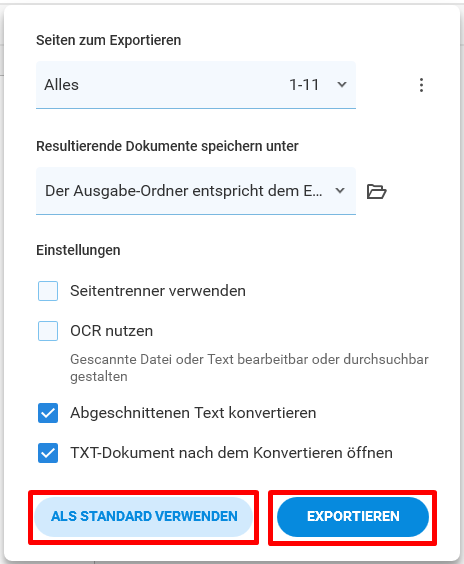Open the Resultierende Dokumente speichern unter dropdown

tap(196, 191)
